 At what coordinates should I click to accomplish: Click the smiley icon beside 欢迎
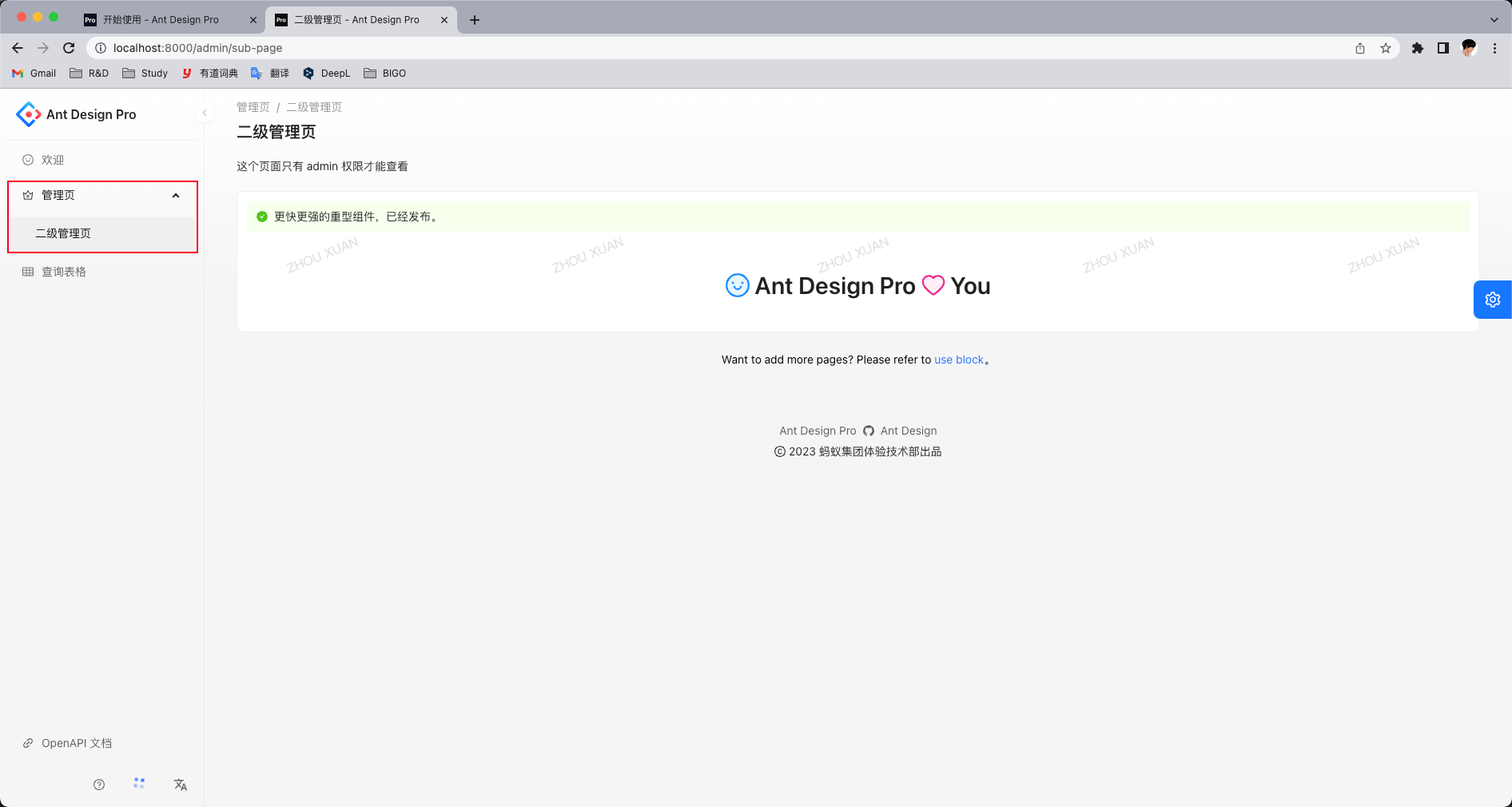pyautogui.click(x=28, y=160)
